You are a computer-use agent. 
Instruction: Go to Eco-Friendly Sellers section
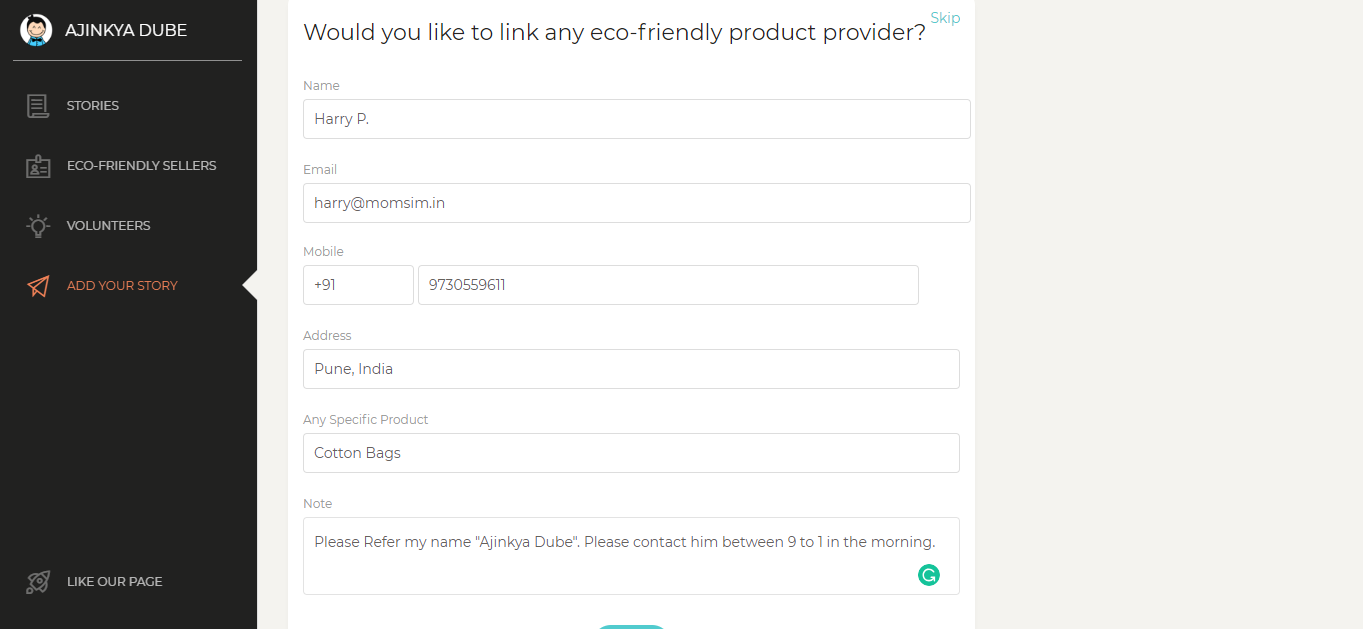tap(141, 166)
